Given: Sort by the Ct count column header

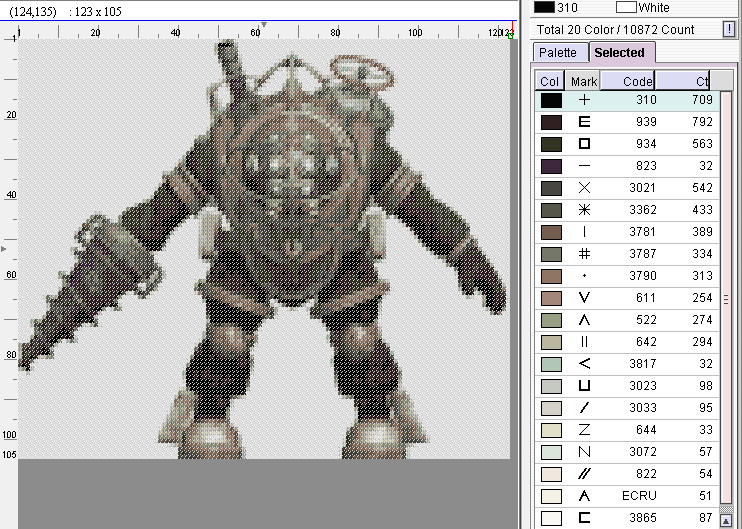Looking at the screenshot, I should click(x=682, y=81).
